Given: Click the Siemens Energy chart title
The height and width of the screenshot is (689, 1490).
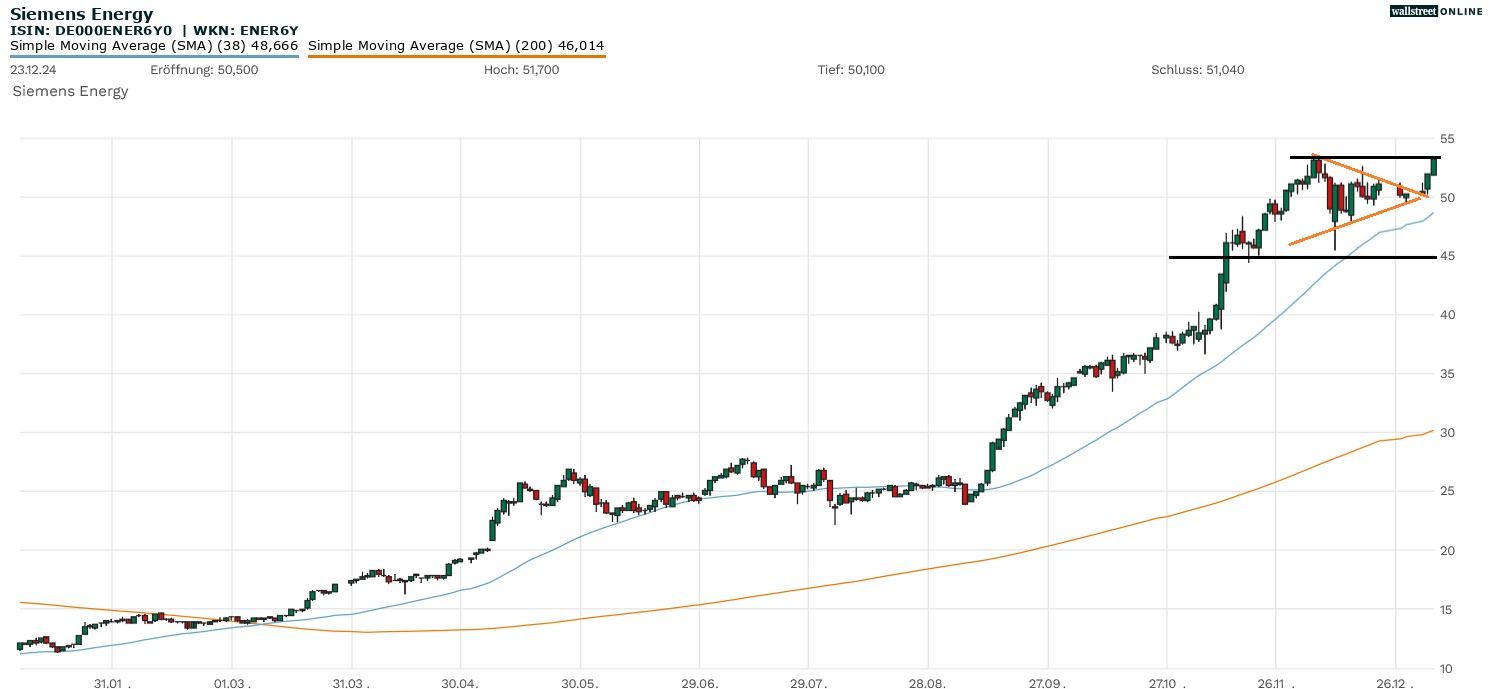Looking at the screenshot, I should [80, 13].
